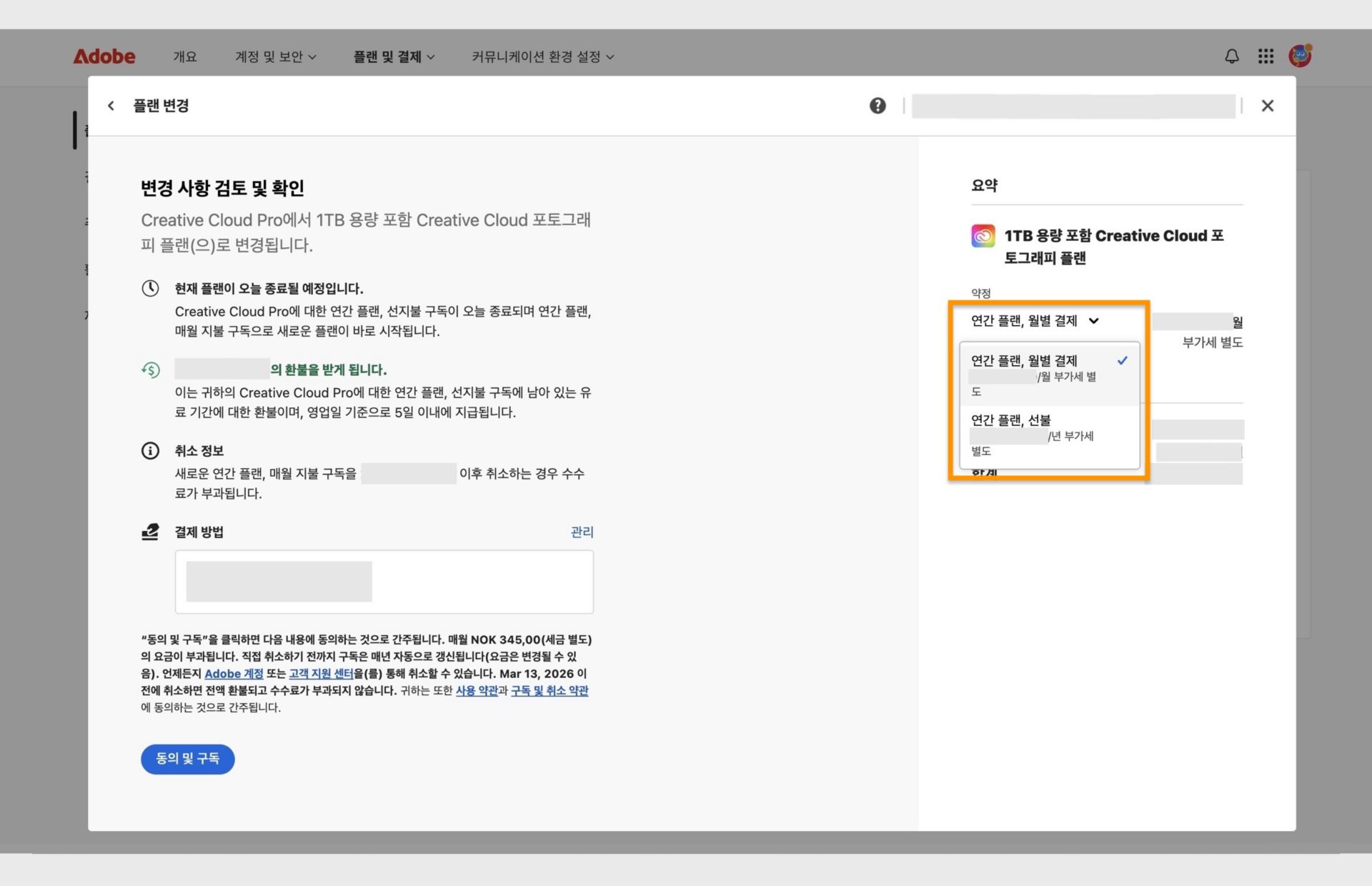Click the 동의 및 구독 button
This screenshot has height=886, width=1372.
[187, 759]
